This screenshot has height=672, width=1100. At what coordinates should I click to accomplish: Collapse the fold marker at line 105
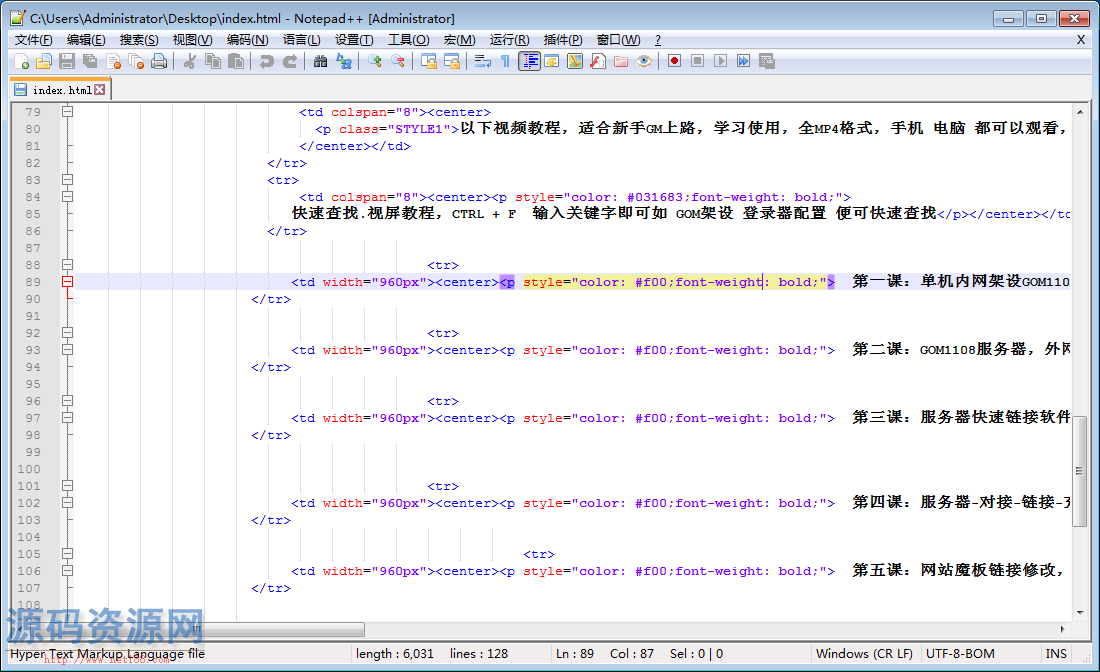tap(67, 554)
